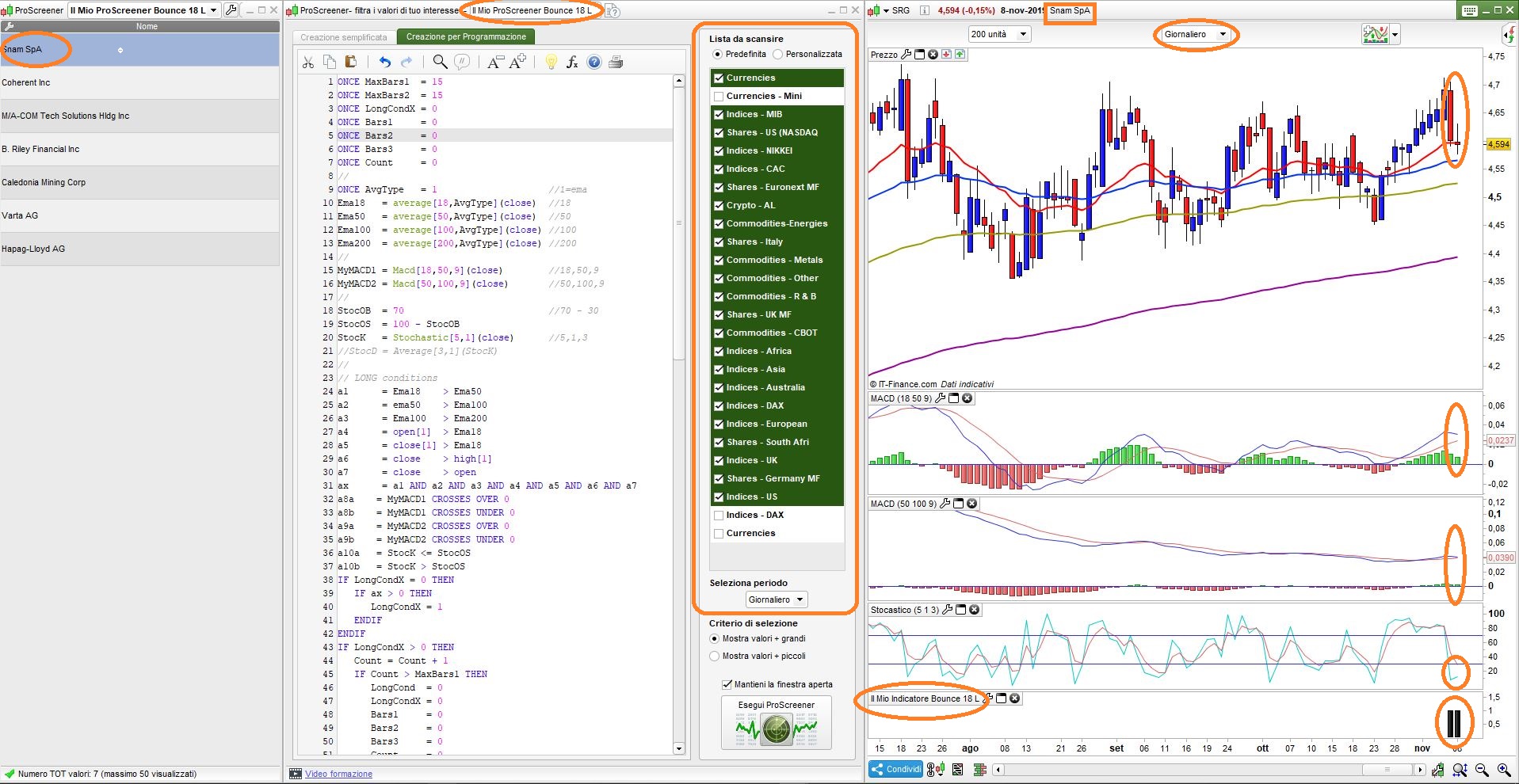Cut selected code with the scissors icon
The image size is (1519, 784).
coord(308,63)
